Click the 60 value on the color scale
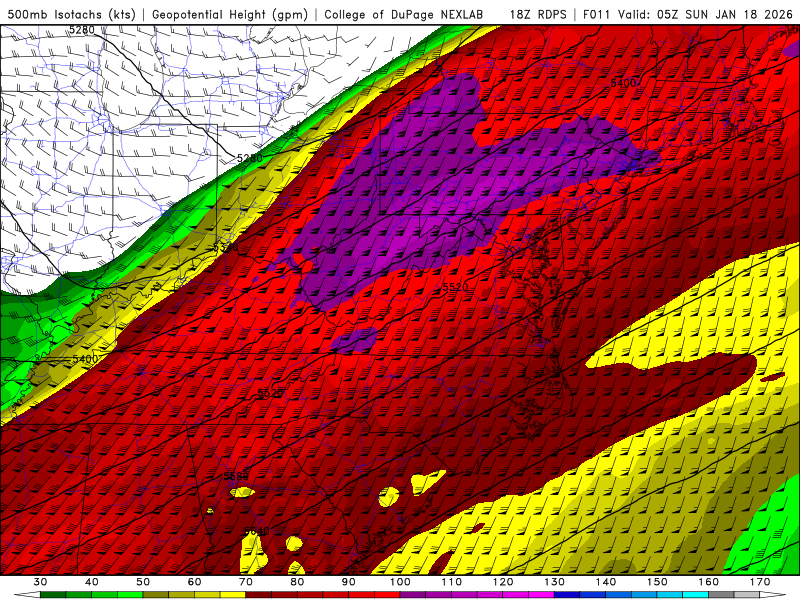Image resolution: width=800 pixels, height=600 pixels. click(x=194, y=582)
